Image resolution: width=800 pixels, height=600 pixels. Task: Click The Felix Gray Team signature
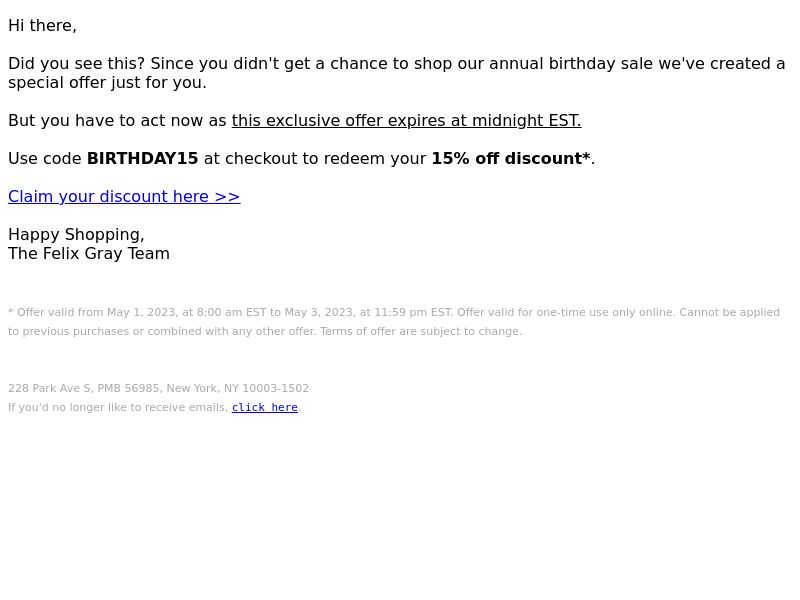[89, 254]
